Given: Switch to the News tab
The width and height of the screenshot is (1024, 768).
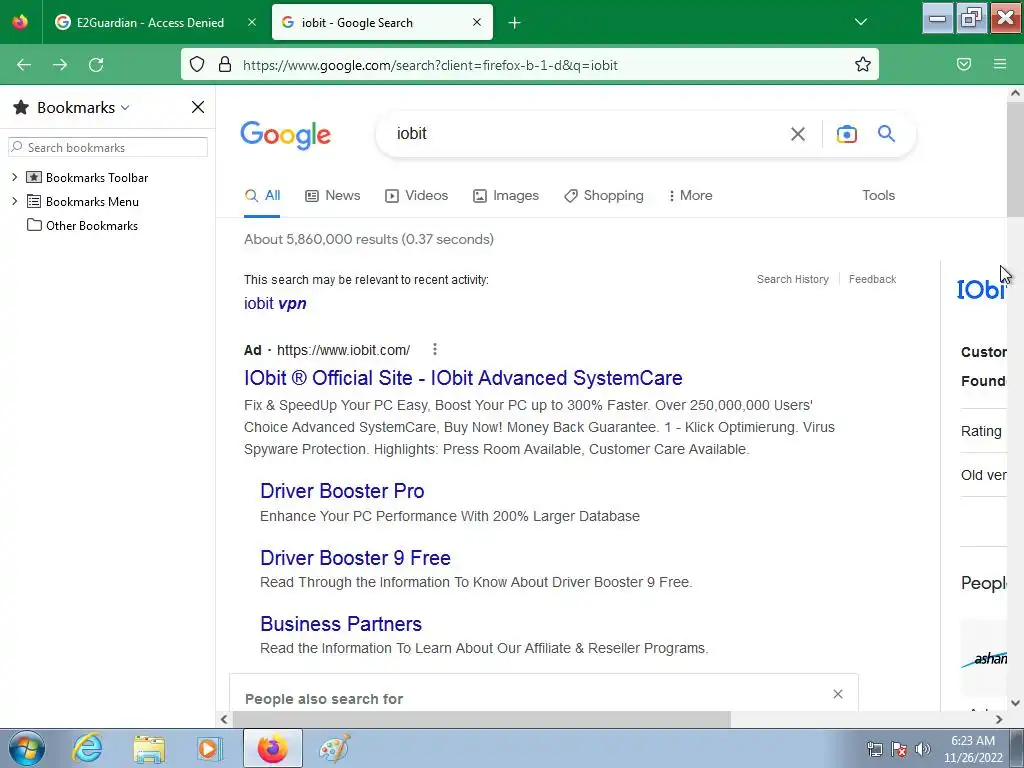Looking at the screenshot, I should (x=332, y=195).
